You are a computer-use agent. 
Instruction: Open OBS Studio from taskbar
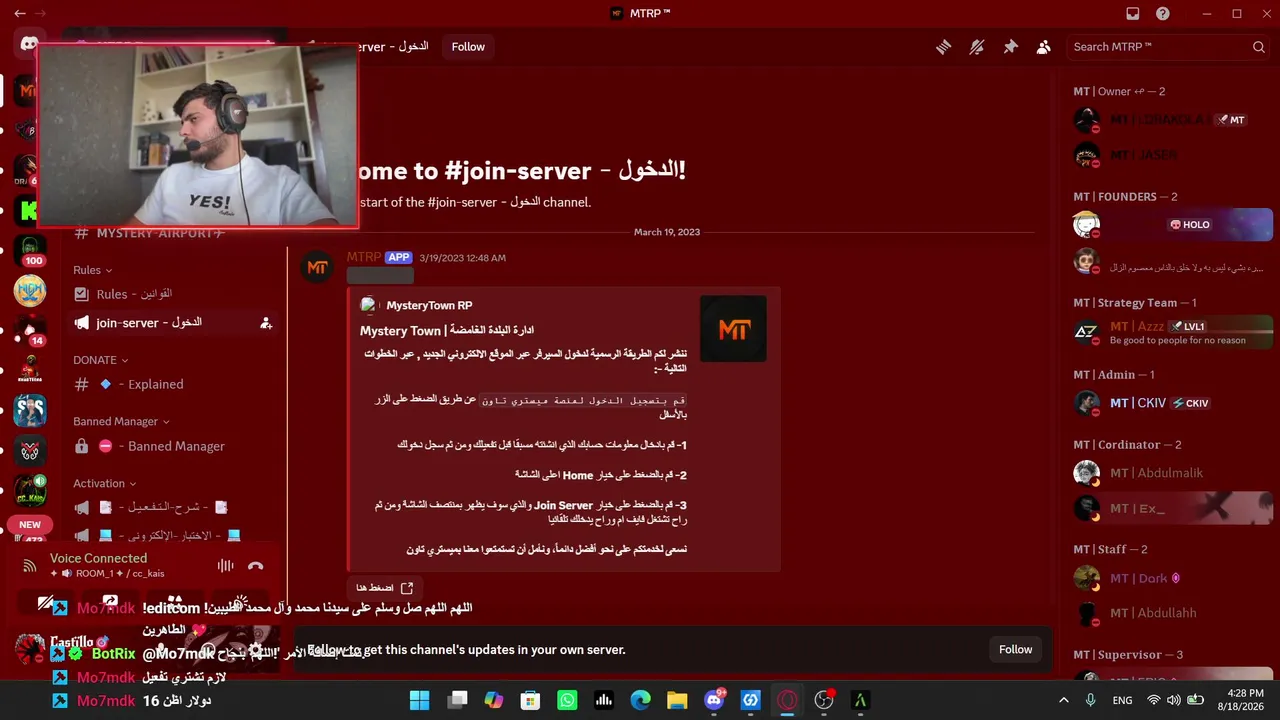pos(824,700)
